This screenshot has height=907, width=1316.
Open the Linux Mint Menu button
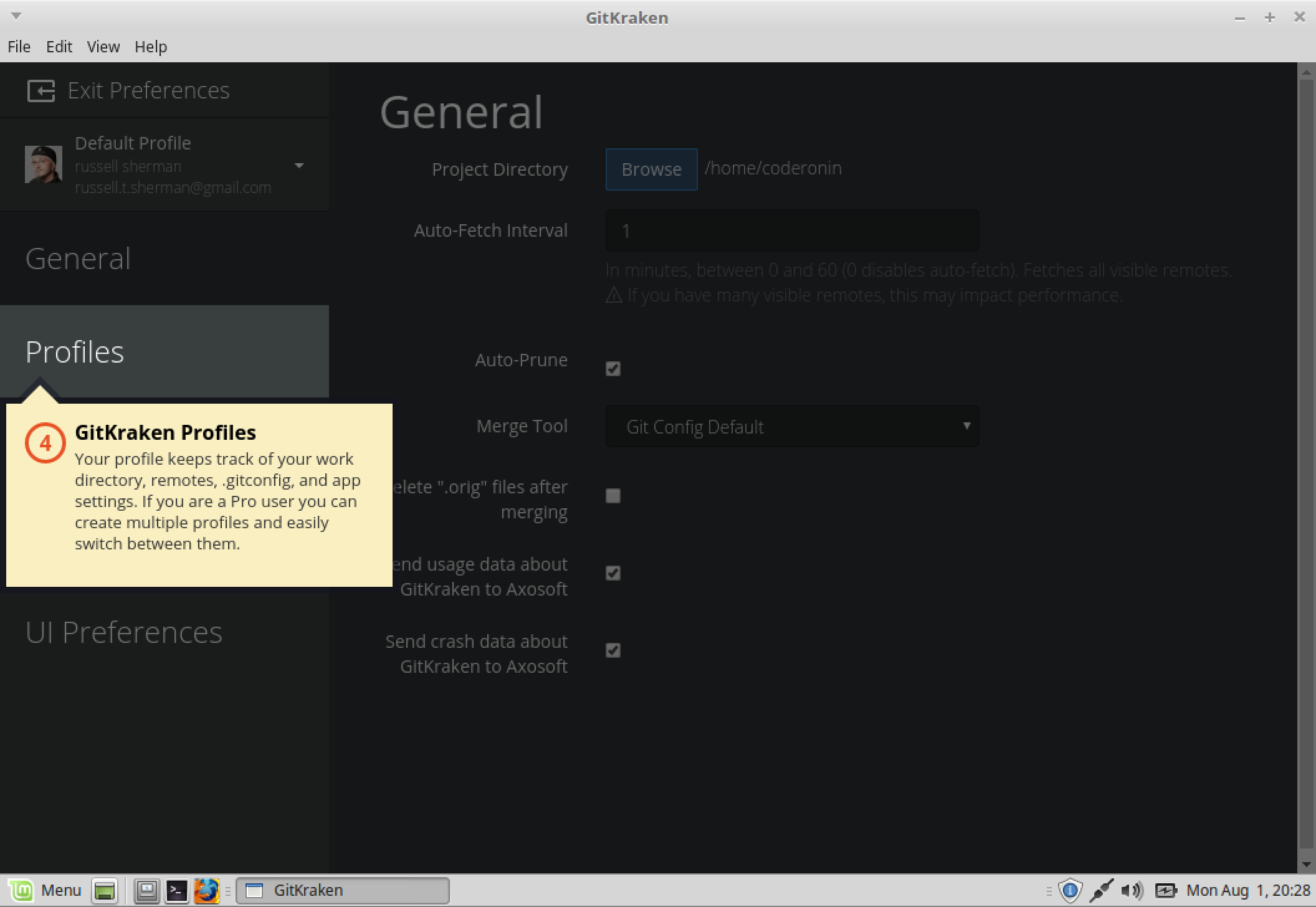tap(46, 890)
